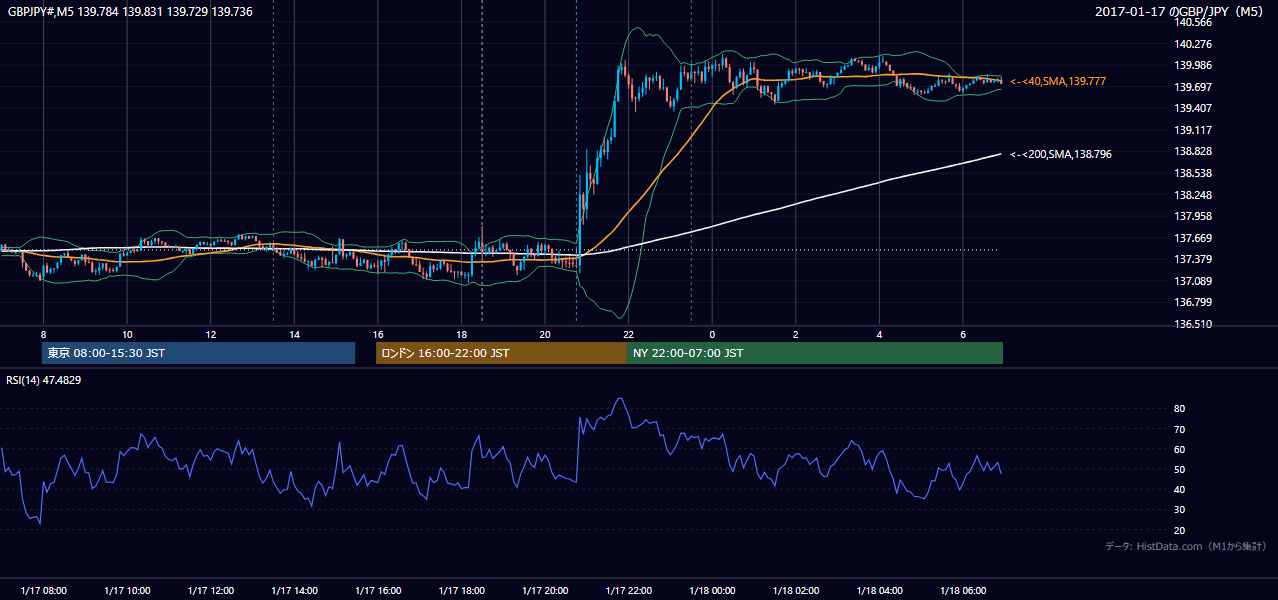Screen dimensions: 1278x600
Task: Click hour tick 10 under the price chart
Action: click(127, 333)
